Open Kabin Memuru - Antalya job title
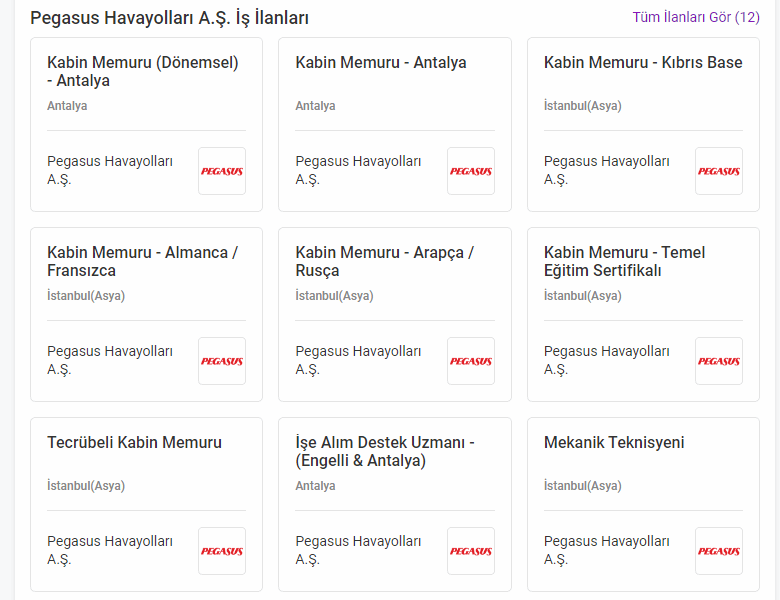 click(x=381, y=63)
